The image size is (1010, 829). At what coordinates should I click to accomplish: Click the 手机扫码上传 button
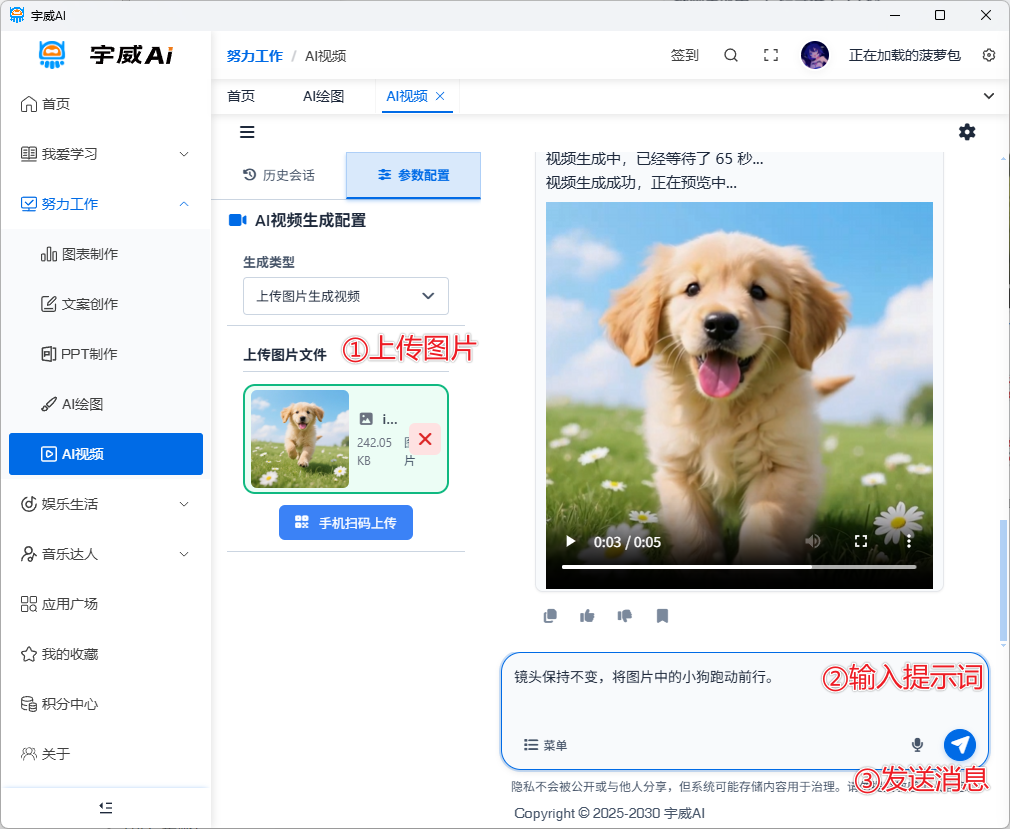coord(346,523)
